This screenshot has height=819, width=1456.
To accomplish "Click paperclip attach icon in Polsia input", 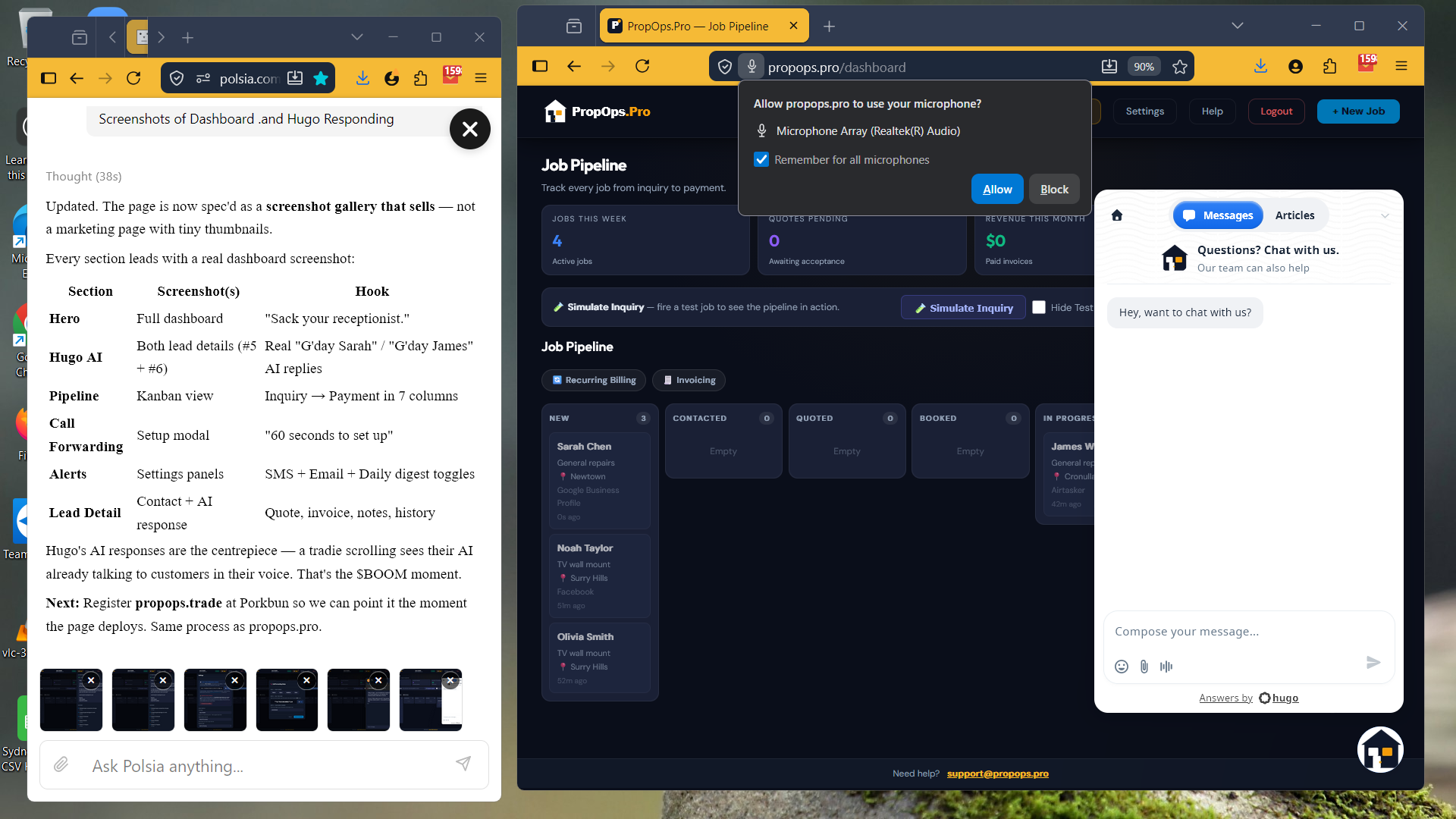I will [x=61, y=764].
